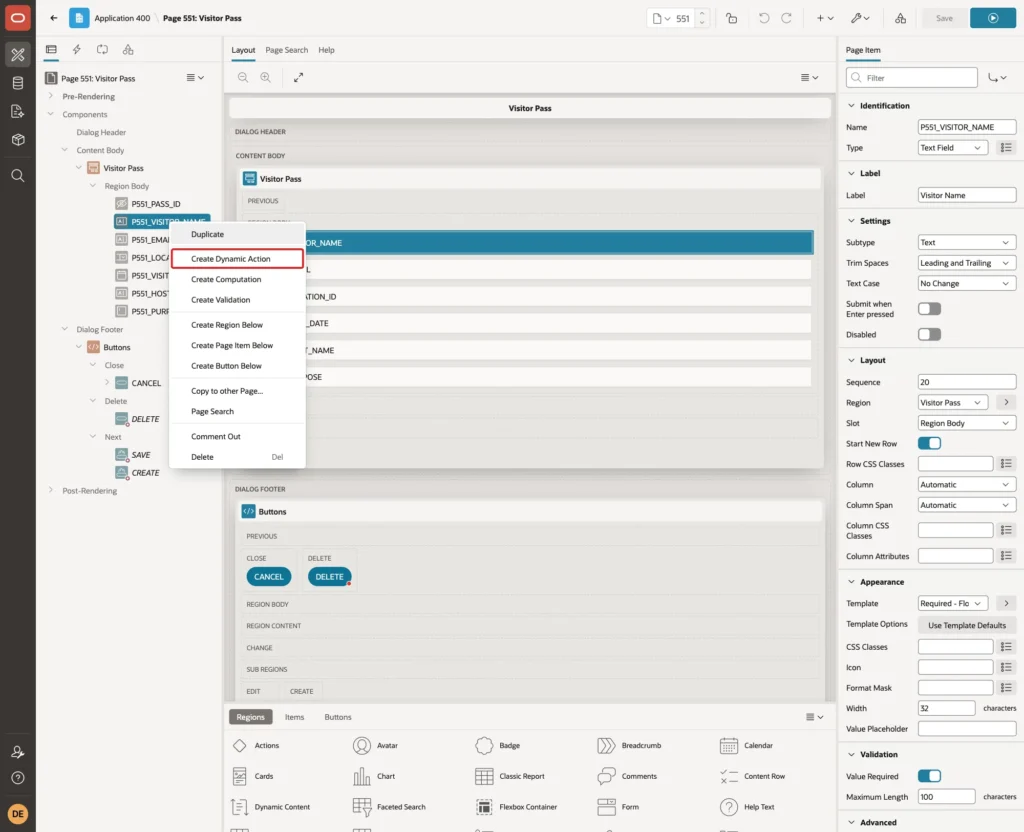Choose Comment Out menu entry
Viewport: 1024px width, 832px height.
pyautogui.click(x=237, y=436)
